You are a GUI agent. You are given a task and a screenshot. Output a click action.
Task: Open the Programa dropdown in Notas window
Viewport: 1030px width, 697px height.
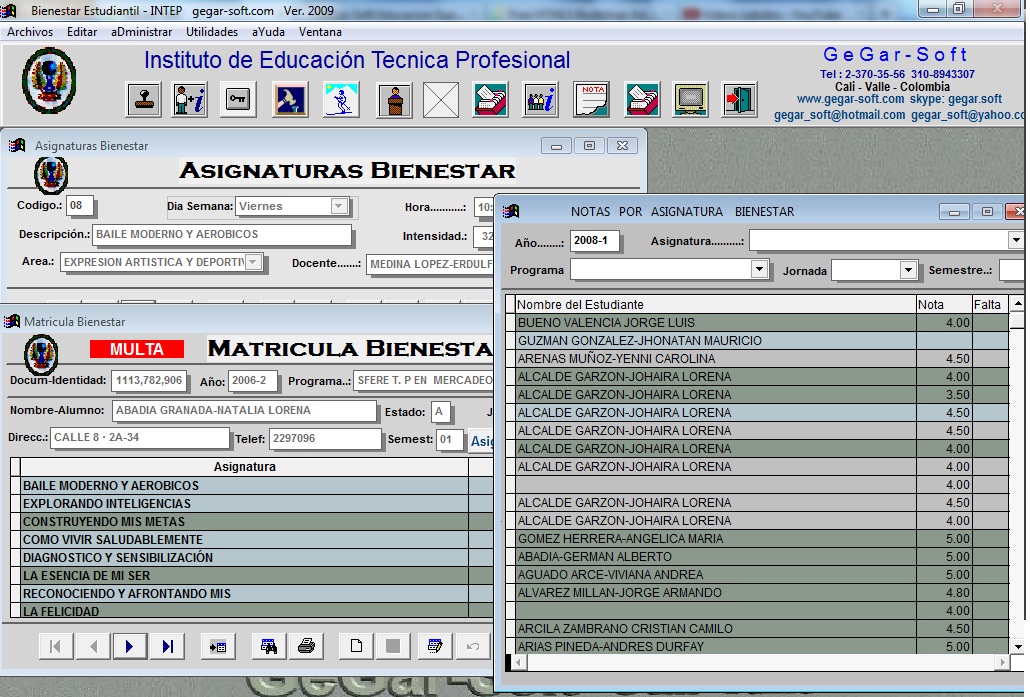tap(759, 270)
